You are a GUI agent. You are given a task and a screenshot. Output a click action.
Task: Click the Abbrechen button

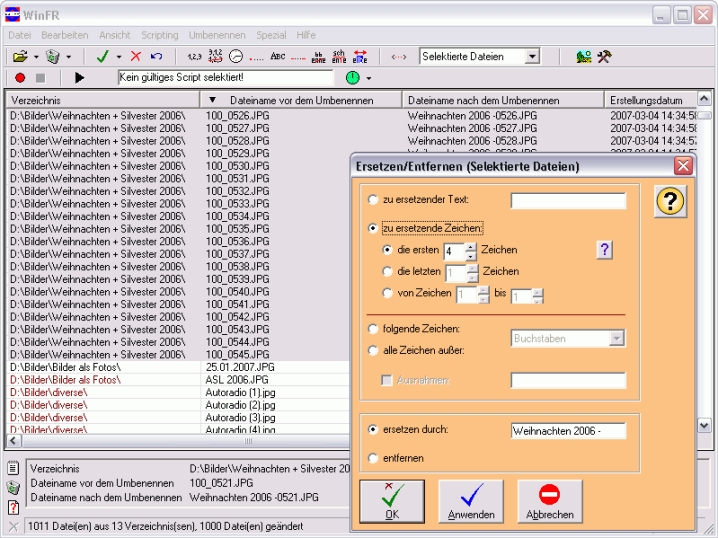[x=550, y=501]
